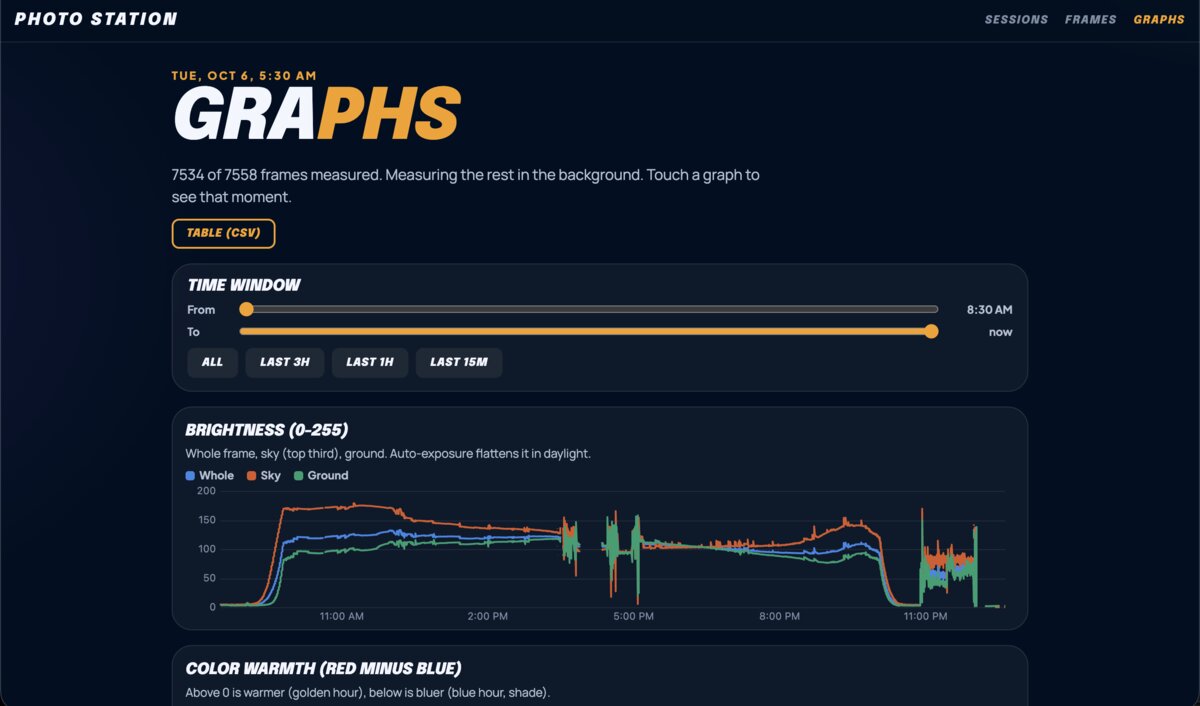Click the '7534 of 7558 frames measured' text
Screen dimensions: 1200x706
tap(275, 175)
